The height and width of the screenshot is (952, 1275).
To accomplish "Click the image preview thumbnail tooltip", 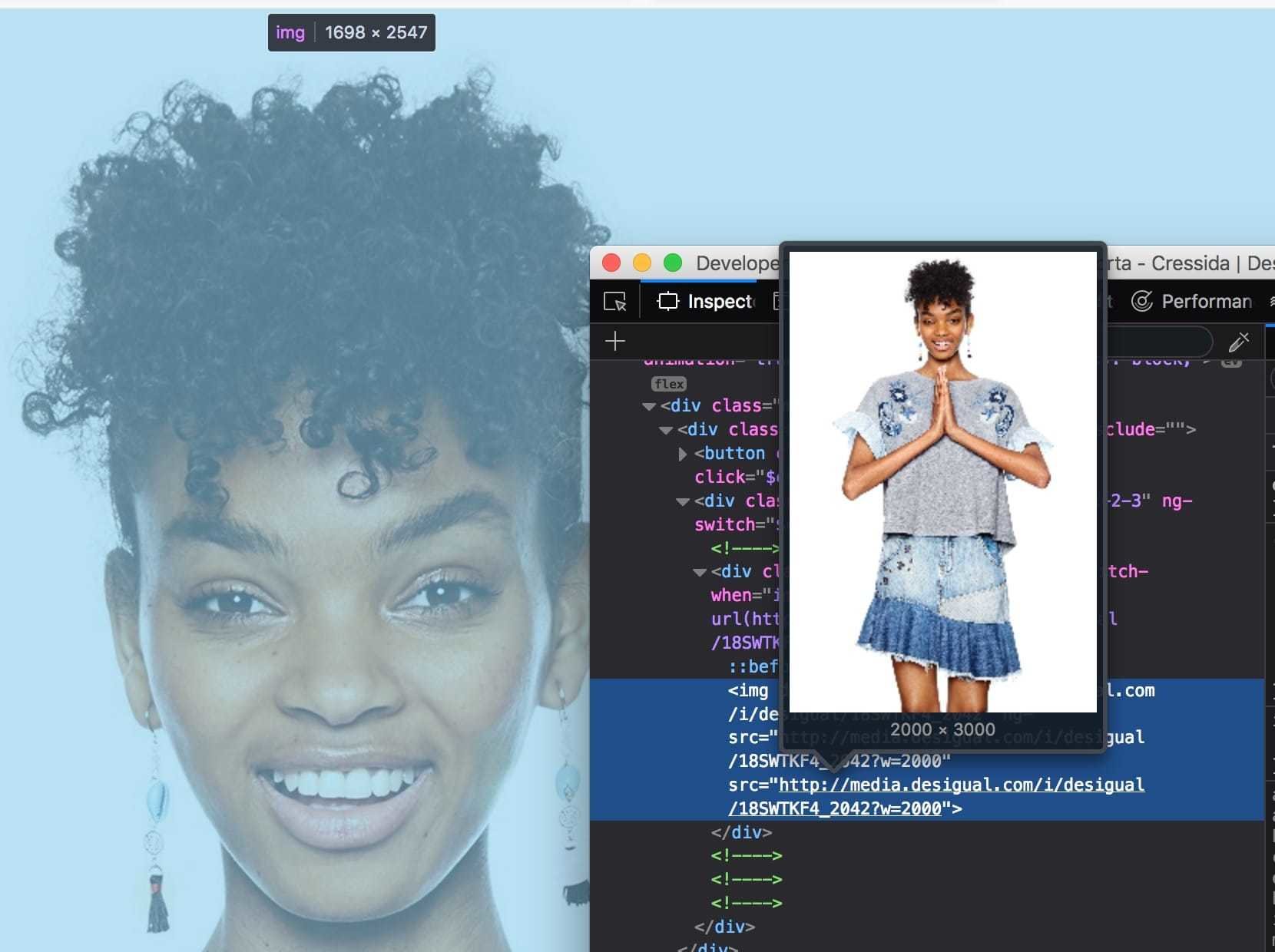I will [943, 482].
